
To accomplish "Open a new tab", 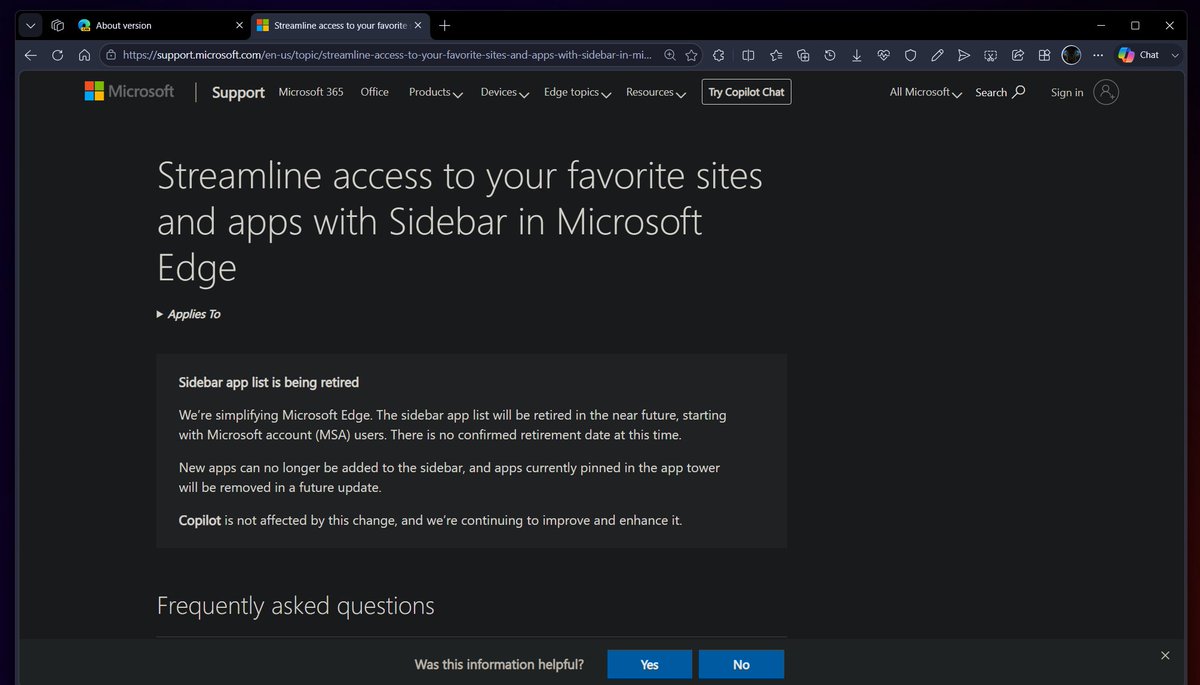I will tap(445, 25).
